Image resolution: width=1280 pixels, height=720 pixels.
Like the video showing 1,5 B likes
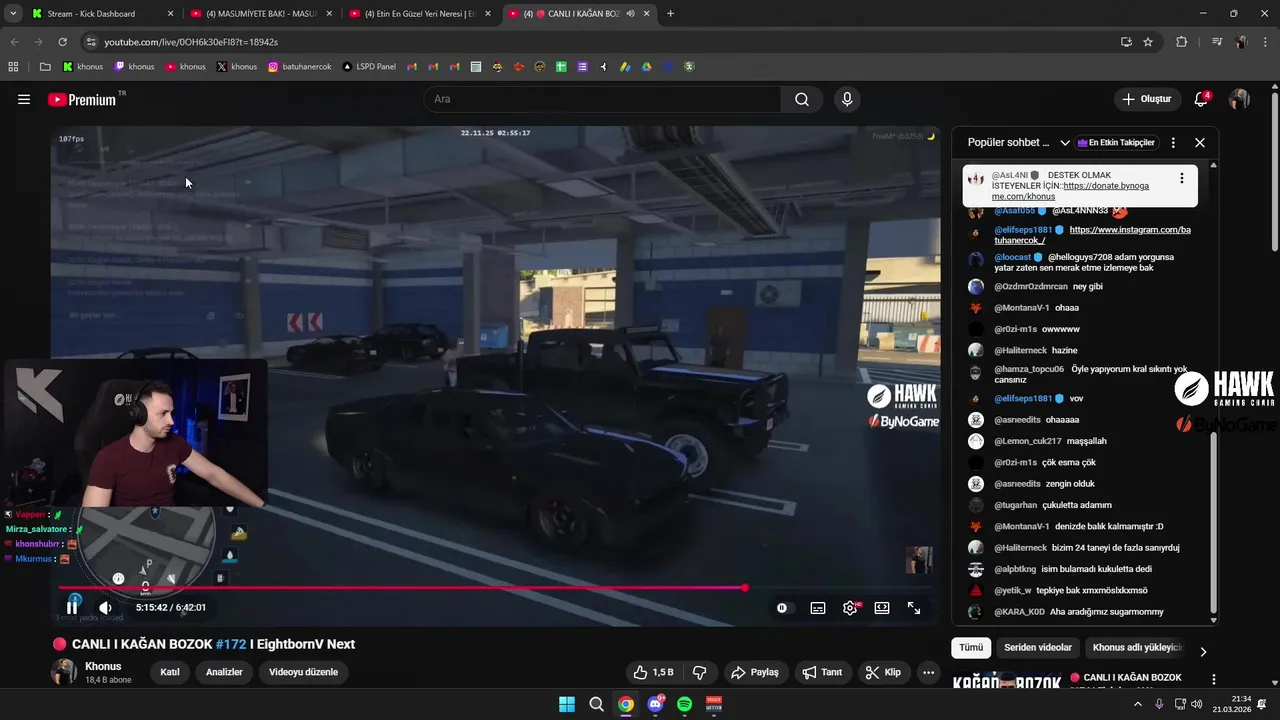point(654,672)
